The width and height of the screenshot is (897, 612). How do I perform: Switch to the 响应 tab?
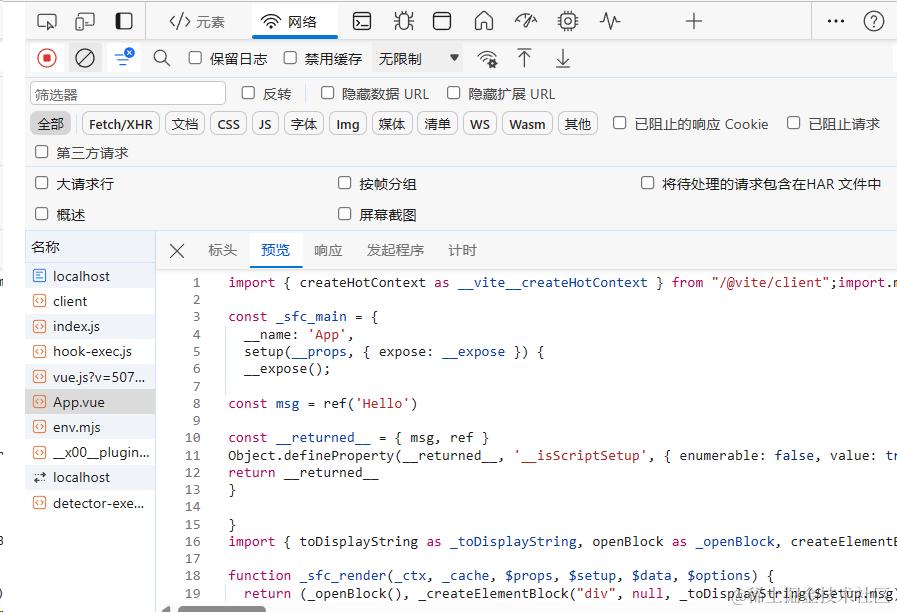[328, 250]
